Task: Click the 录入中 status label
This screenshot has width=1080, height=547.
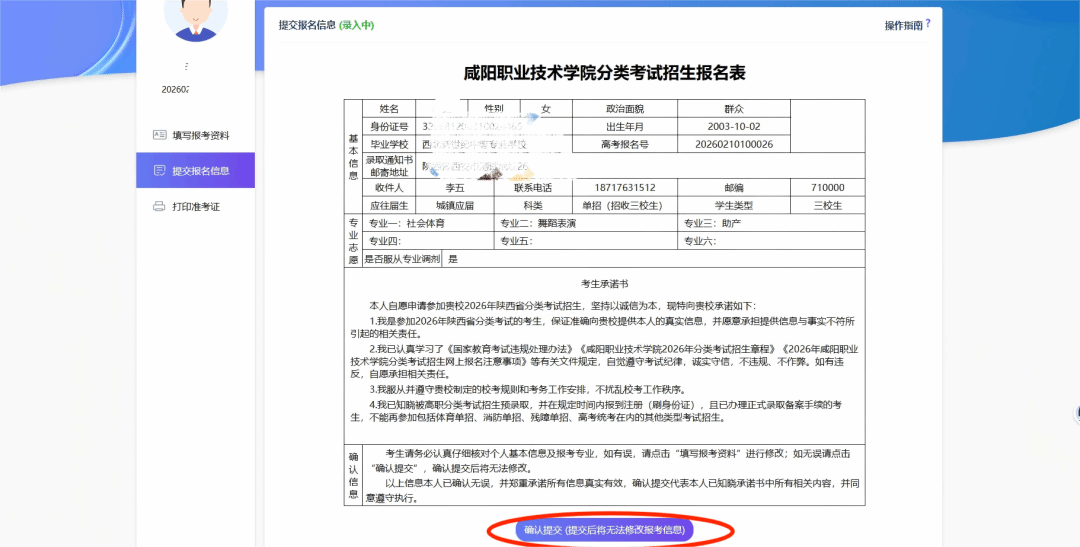Action: pyautogui.click(x=357, y=25)
